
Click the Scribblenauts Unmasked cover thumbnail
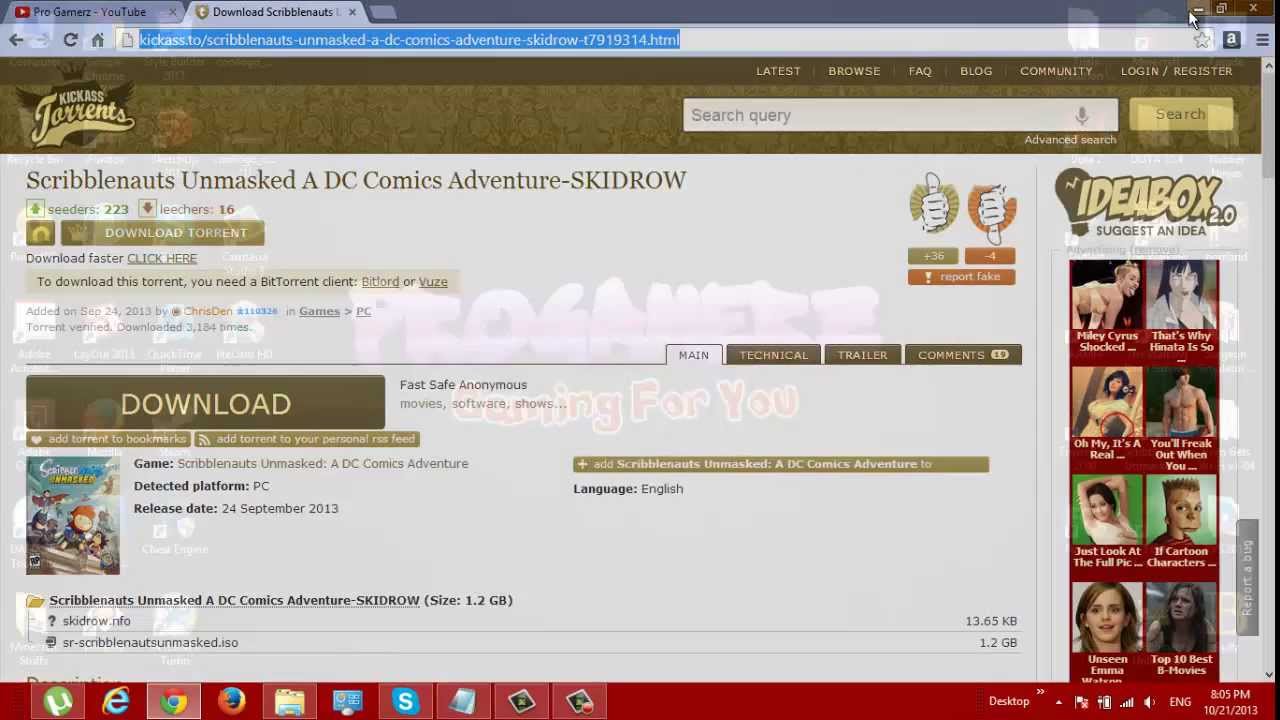[x=73, y=516]
